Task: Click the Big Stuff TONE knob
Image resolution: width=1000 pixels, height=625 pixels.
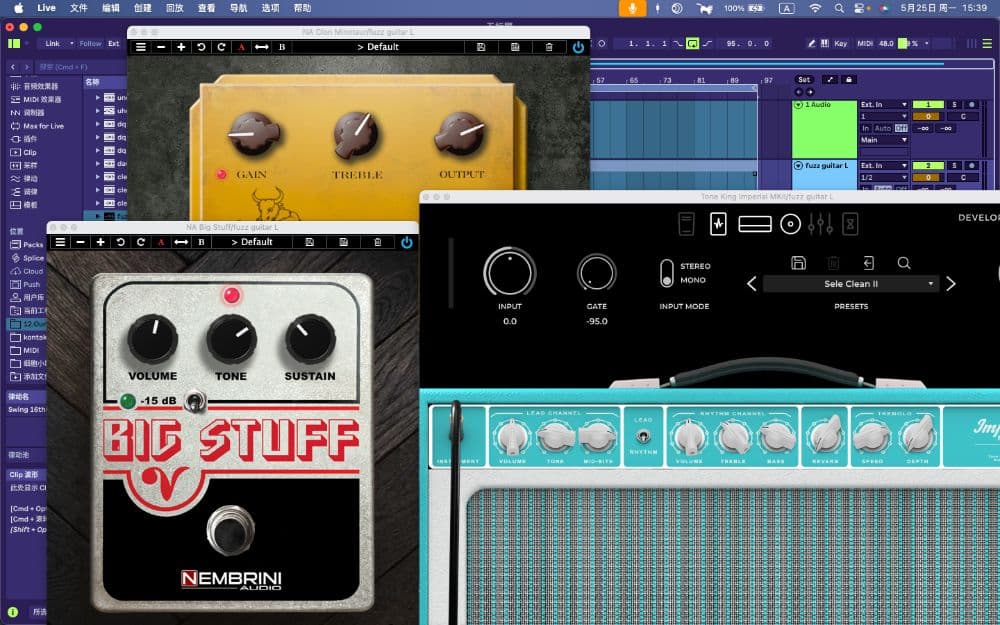Action: (x=232, y=339)
